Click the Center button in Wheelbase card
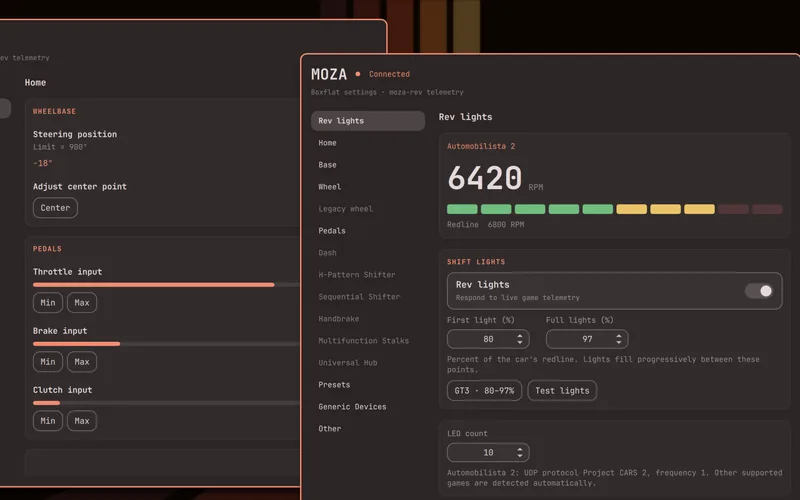Screen dimensions: 800x500 pos(55,208)
